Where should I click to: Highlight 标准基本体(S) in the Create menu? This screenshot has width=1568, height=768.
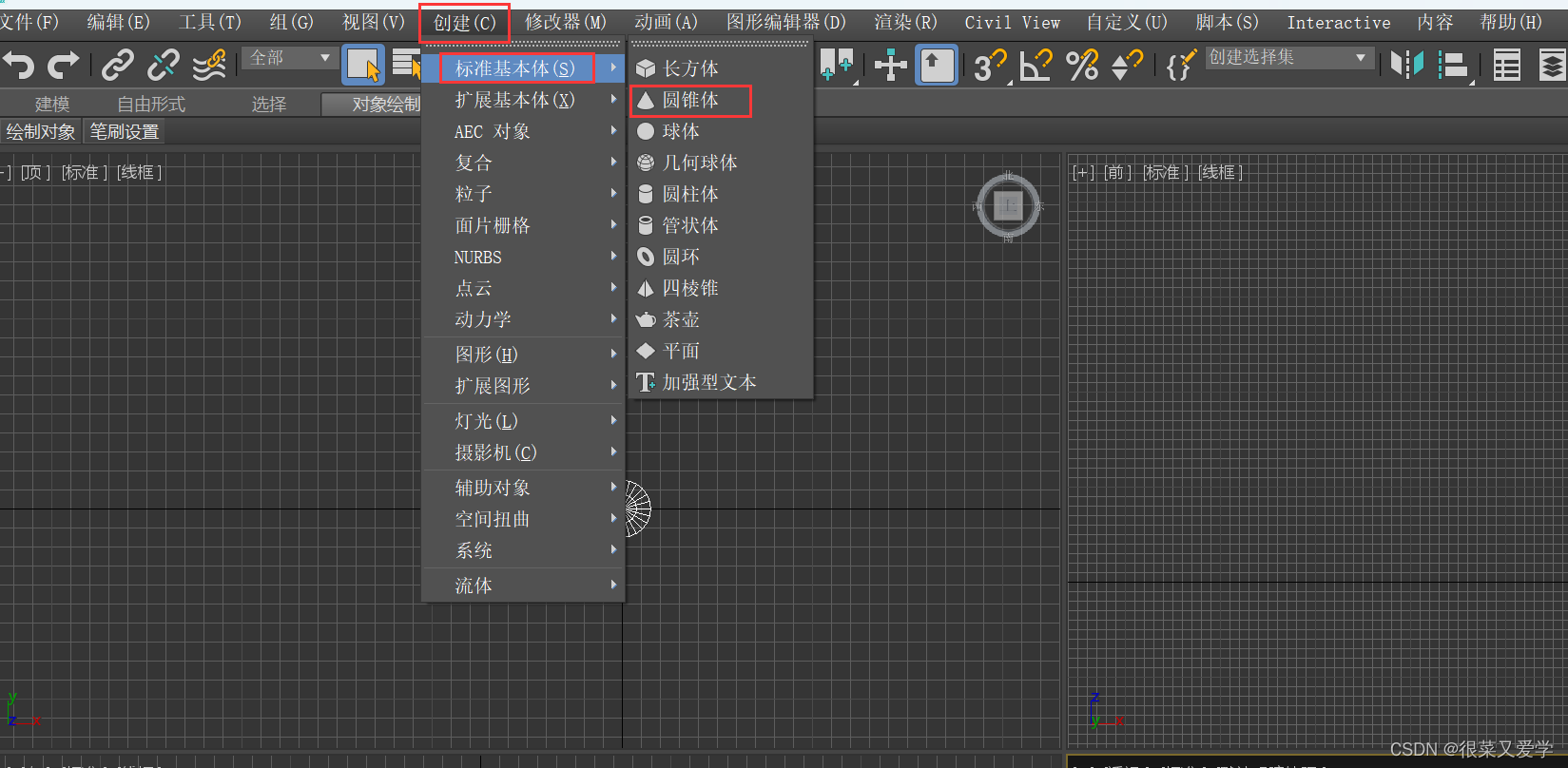click(523, 68)
